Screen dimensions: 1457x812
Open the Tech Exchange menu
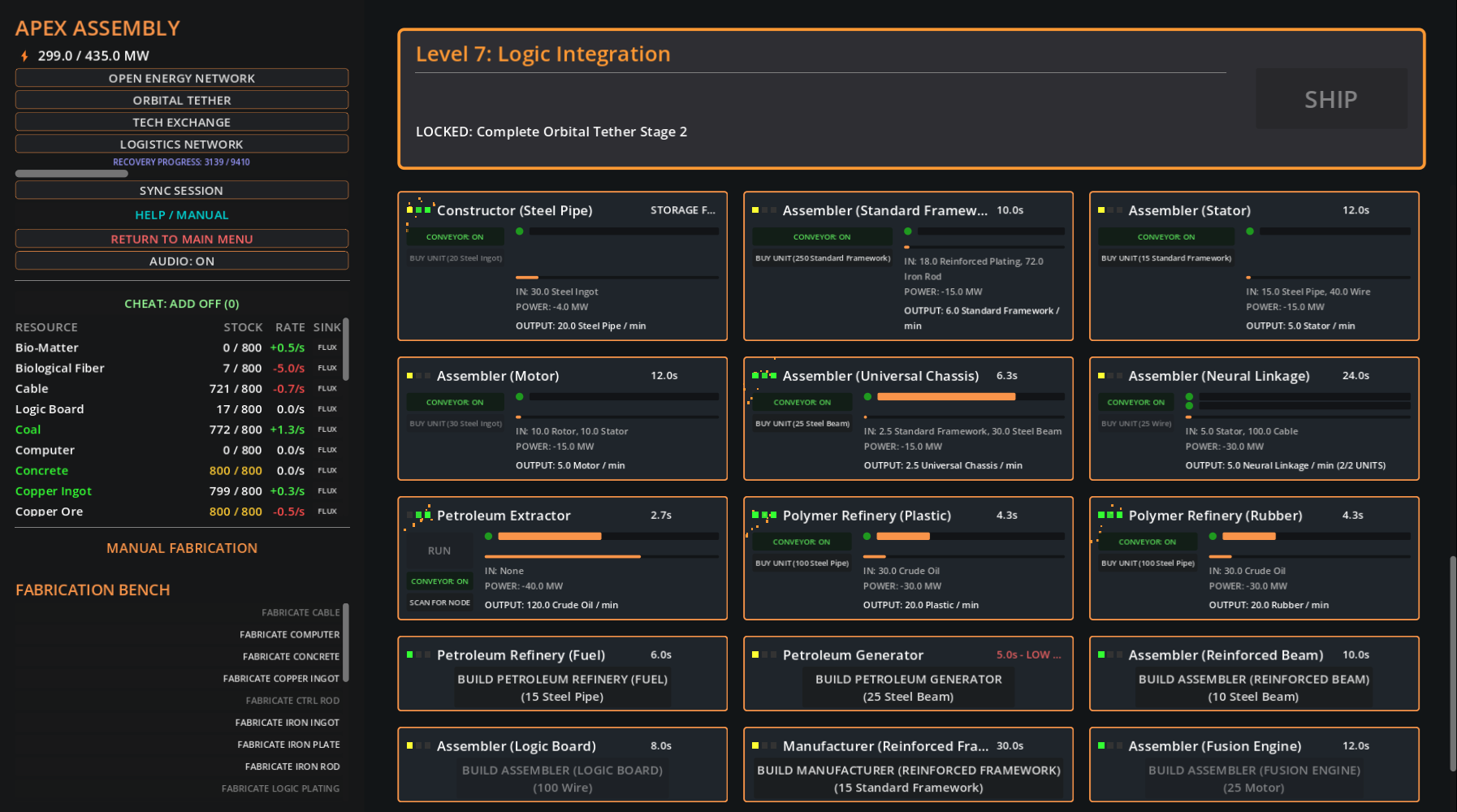tap(182, 123)
